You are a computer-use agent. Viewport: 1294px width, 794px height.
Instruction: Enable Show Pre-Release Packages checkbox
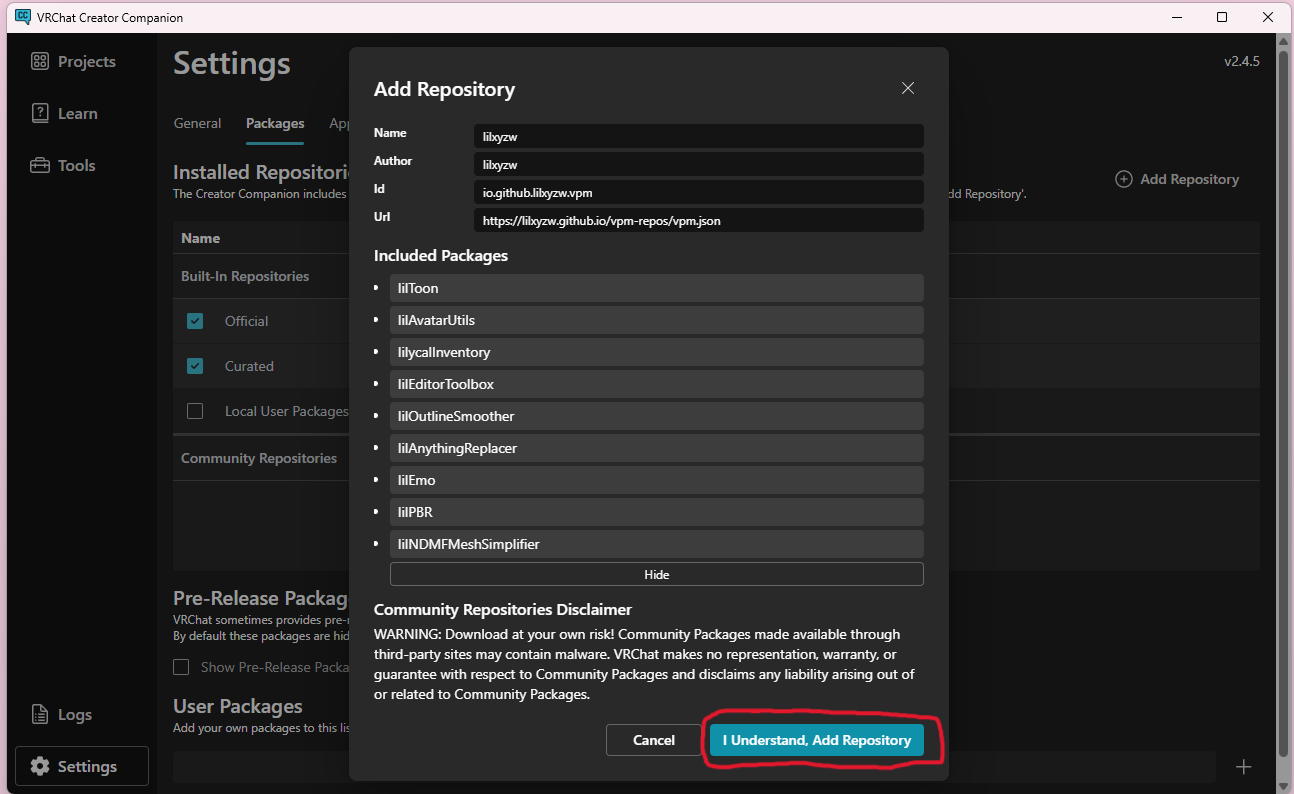click(181, 667)
